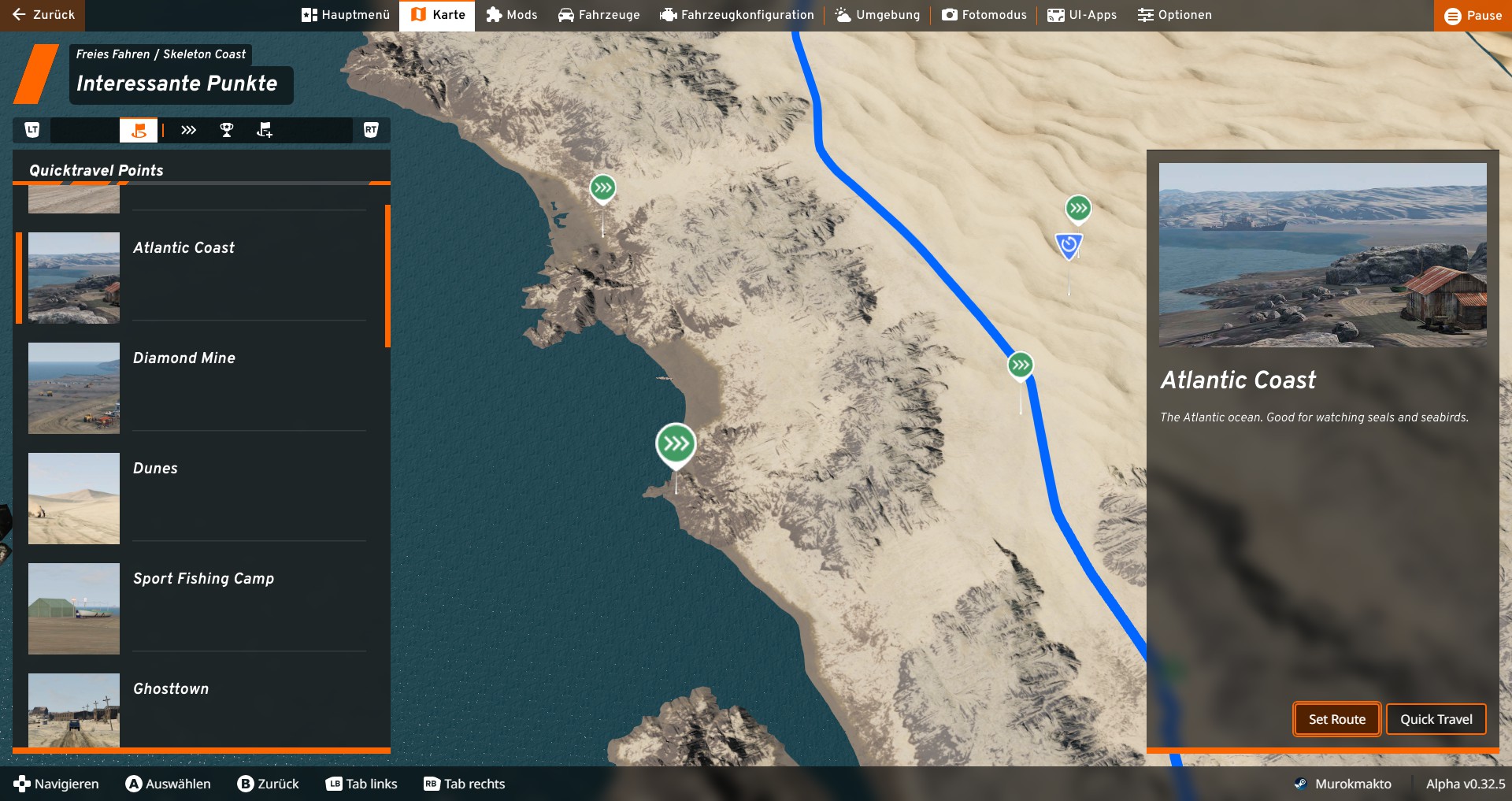Go back with the Zurück arrow
Image resolution: width=1512 pixels, height=801 pixels.
click(43, 15)
